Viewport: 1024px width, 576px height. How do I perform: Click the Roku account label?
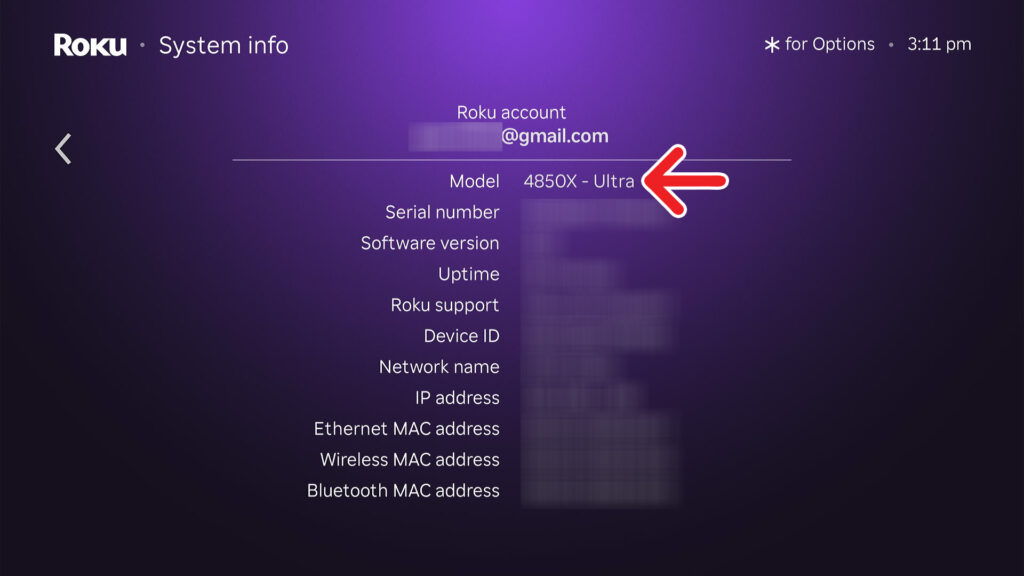point(511,112)
